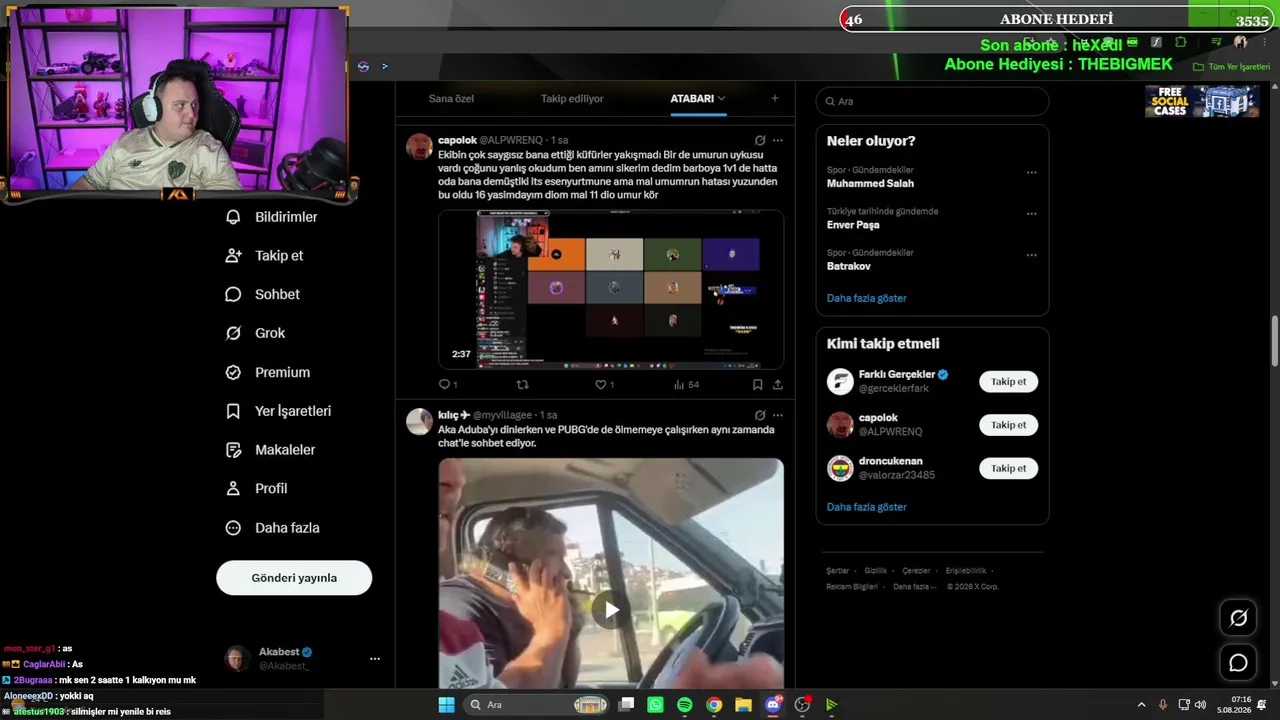Open more options on kılıç post
Viewport: 1280px width, 720px height.
click(778, 415)
